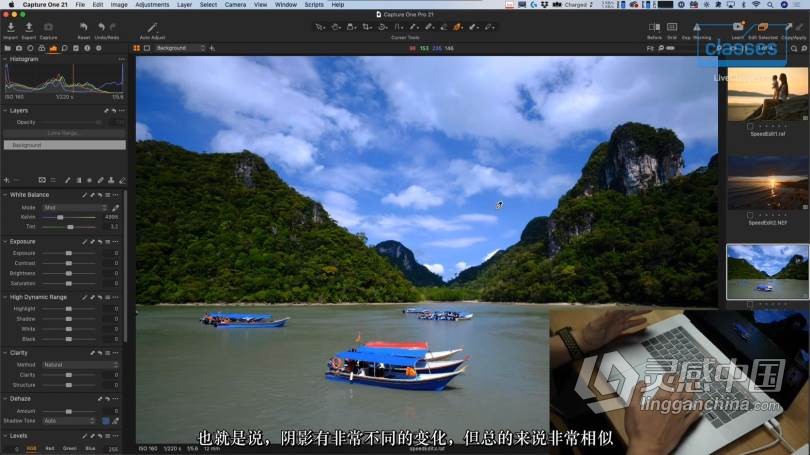Open the White Balance Mode dropdown
The image size is (810, 455).
(x=75, y=208)
